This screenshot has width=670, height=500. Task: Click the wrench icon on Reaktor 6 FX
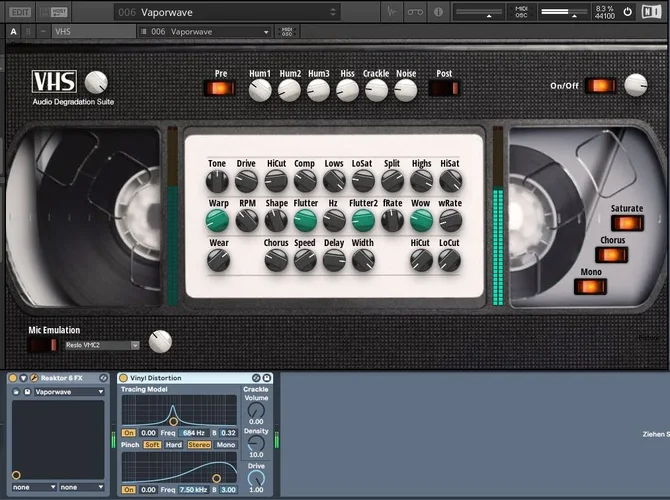pos(34,378)
